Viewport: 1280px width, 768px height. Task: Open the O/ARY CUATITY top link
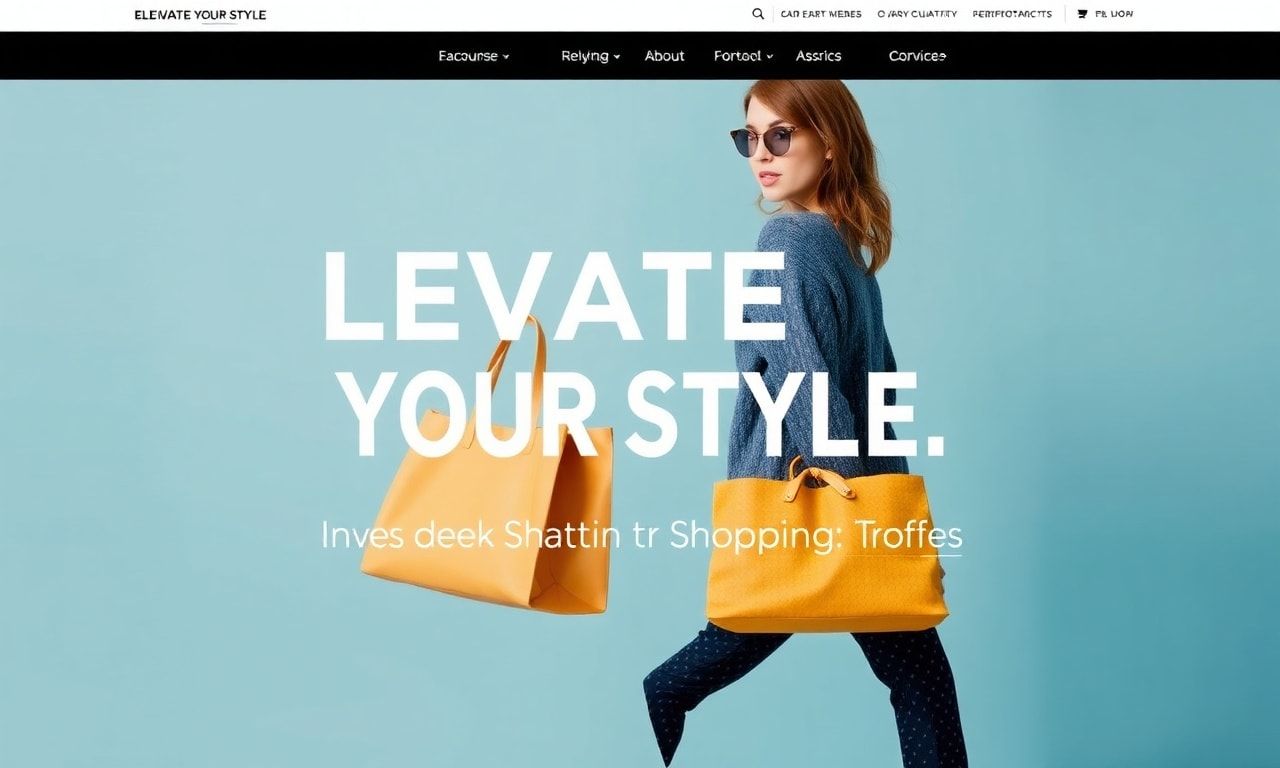pyautogui.click(x=917, y=14)
